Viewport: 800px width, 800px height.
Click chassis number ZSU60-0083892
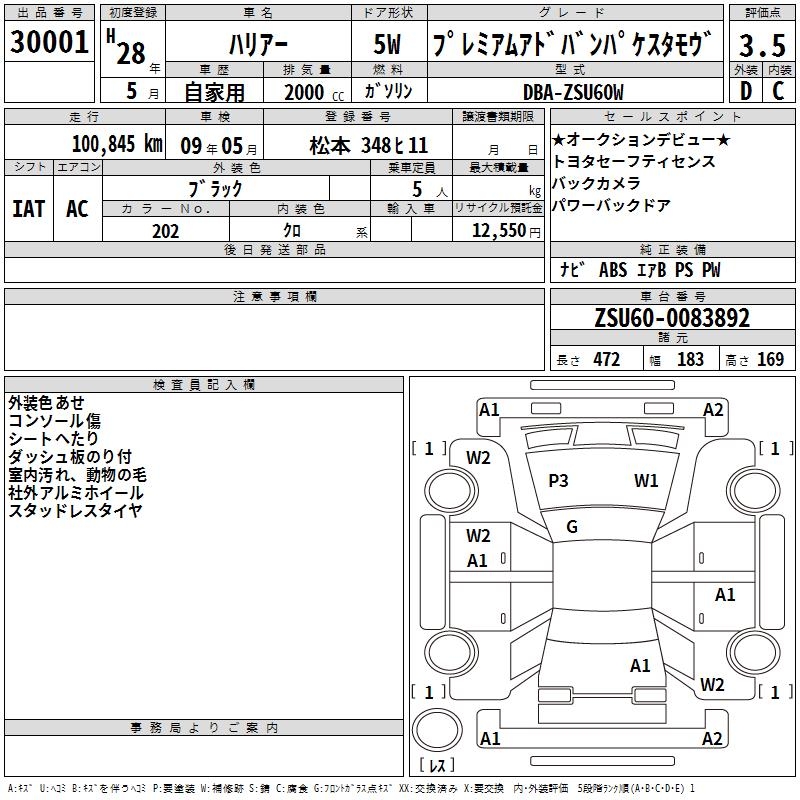click(672, 318)
